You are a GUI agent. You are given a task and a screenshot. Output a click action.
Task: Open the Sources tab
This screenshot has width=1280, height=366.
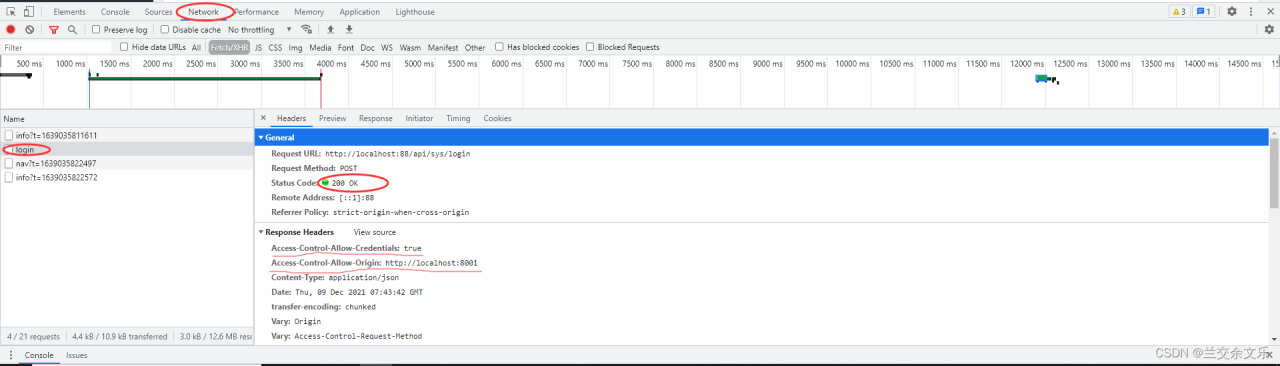point(159,12)
